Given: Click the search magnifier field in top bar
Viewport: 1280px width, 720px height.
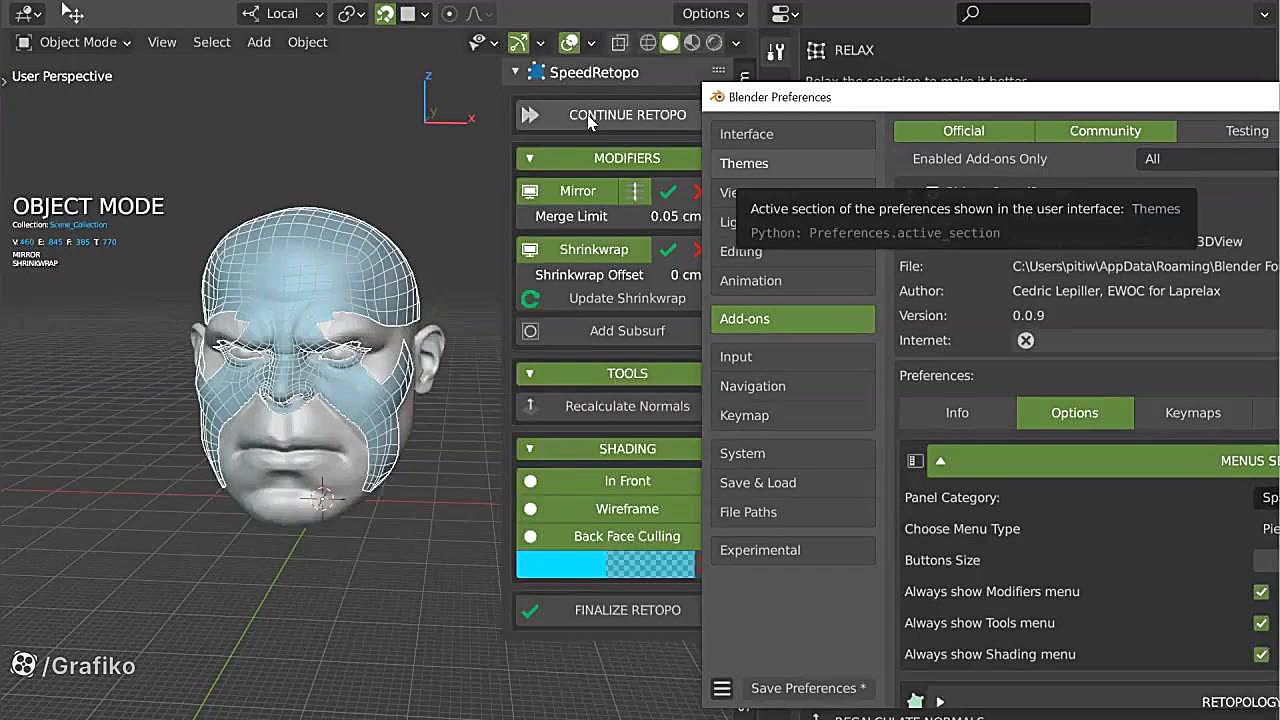Looking at the screenshot, I should [x=1023, y=13].
